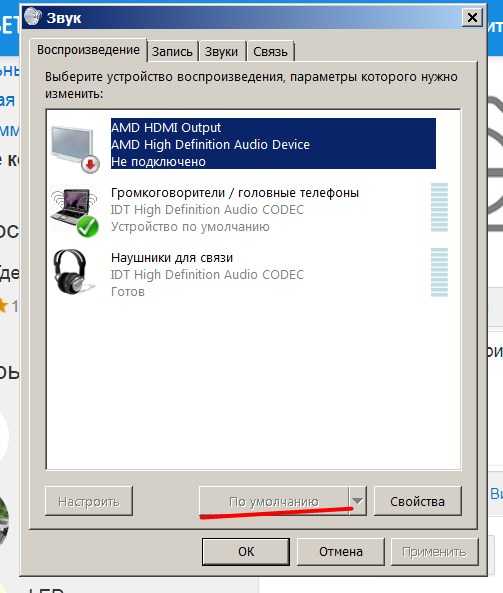Viewport: 503px width, 593px height.
Task: Click the Настроить button
Action: click(x=89, y=501)
